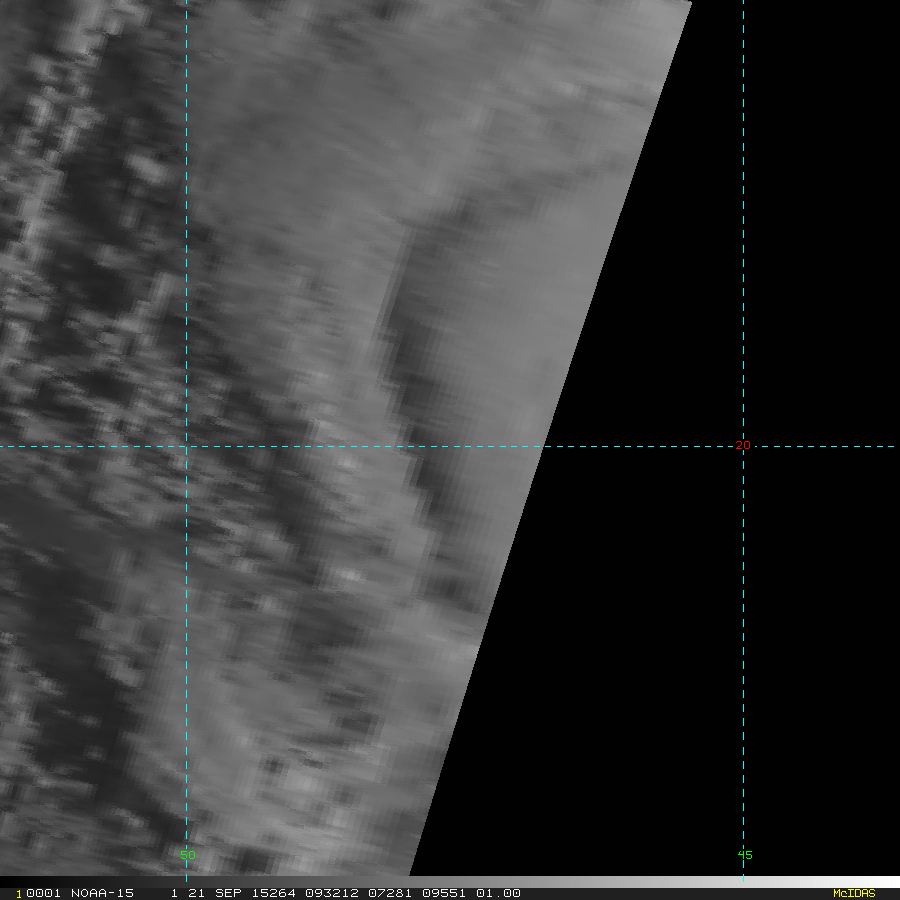900x900 pixels.
Task: Click the top-right corner of the satellite swath
Action: [x=690, y=3]
